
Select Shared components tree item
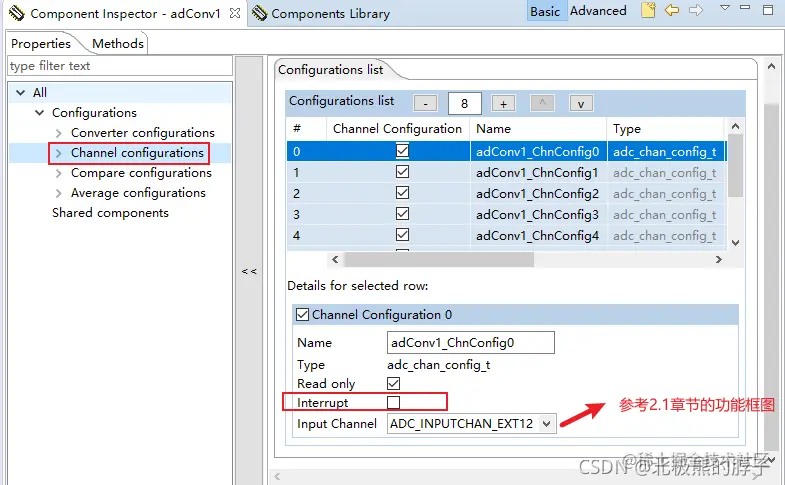coord(110,213)
